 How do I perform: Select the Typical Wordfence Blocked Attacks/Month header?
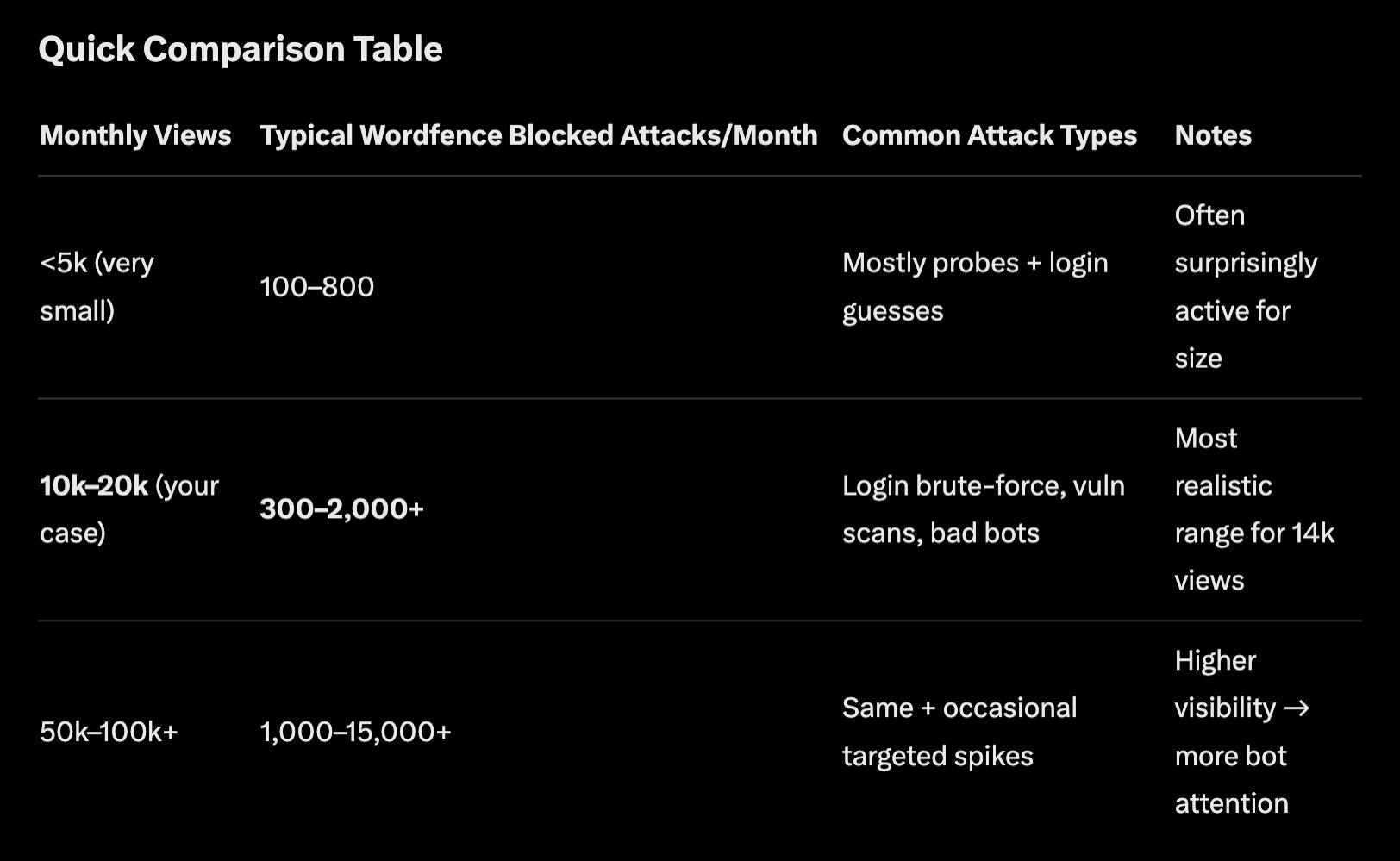[x=538, y=135]
